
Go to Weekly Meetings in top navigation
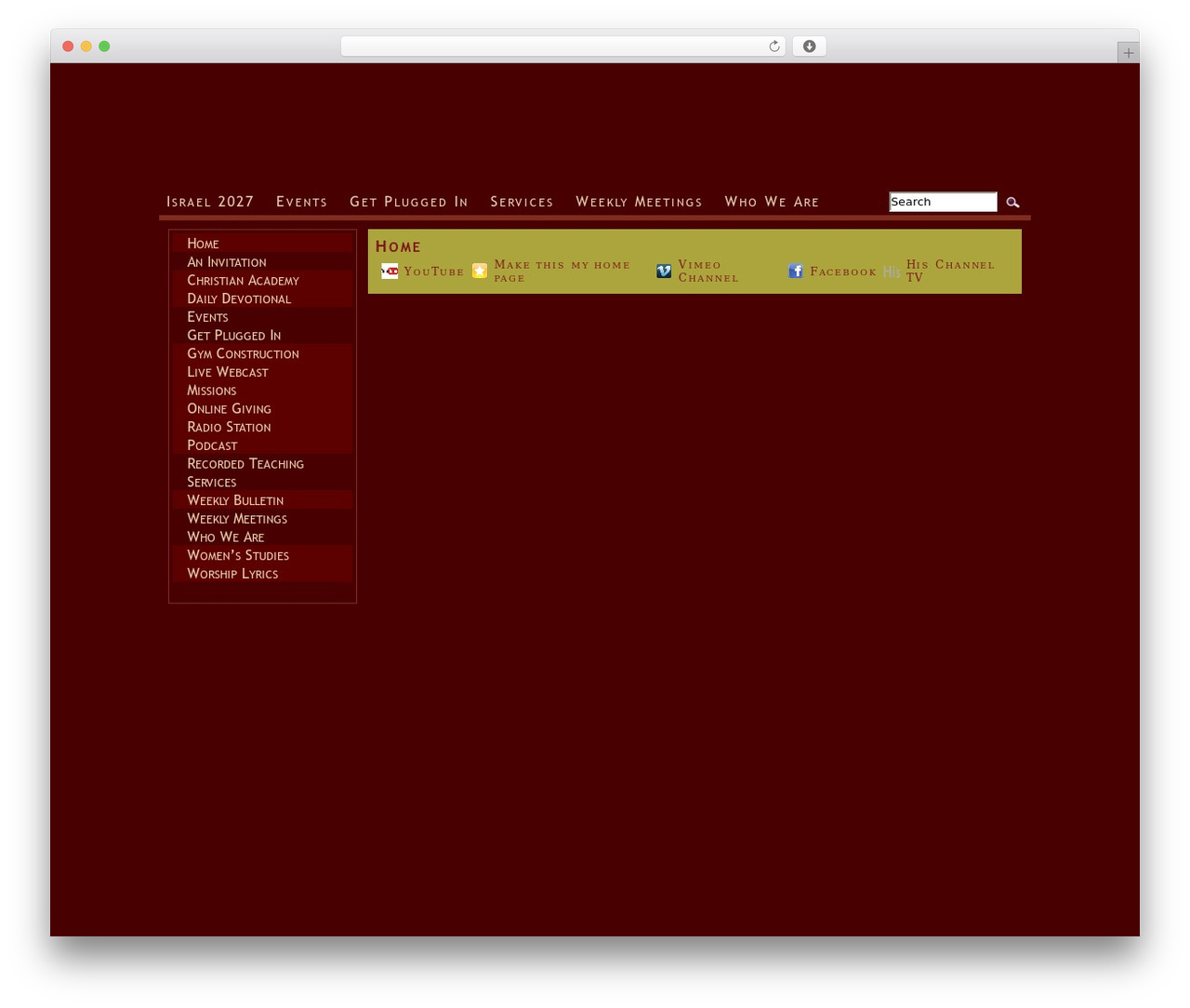coord(639,202)
